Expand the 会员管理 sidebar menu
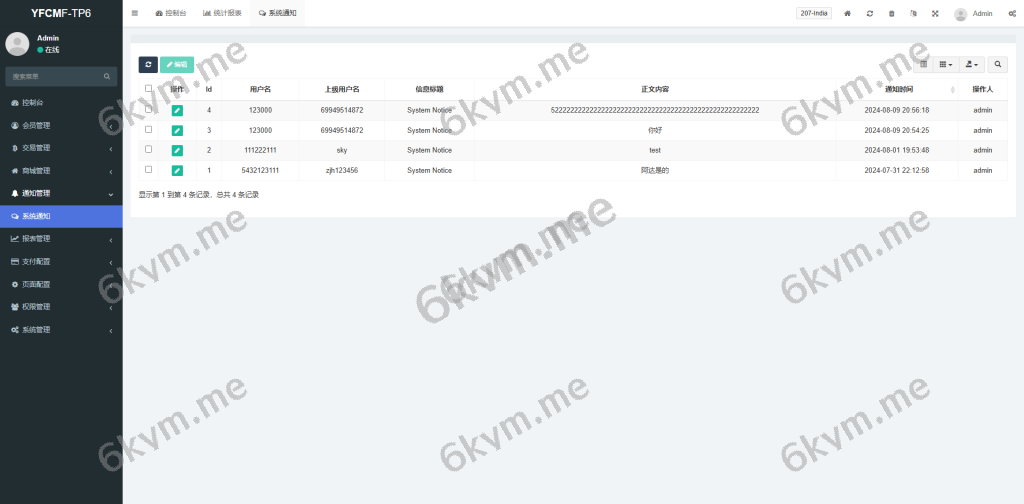The image size is (1024, 504). [x=60, y=126]
